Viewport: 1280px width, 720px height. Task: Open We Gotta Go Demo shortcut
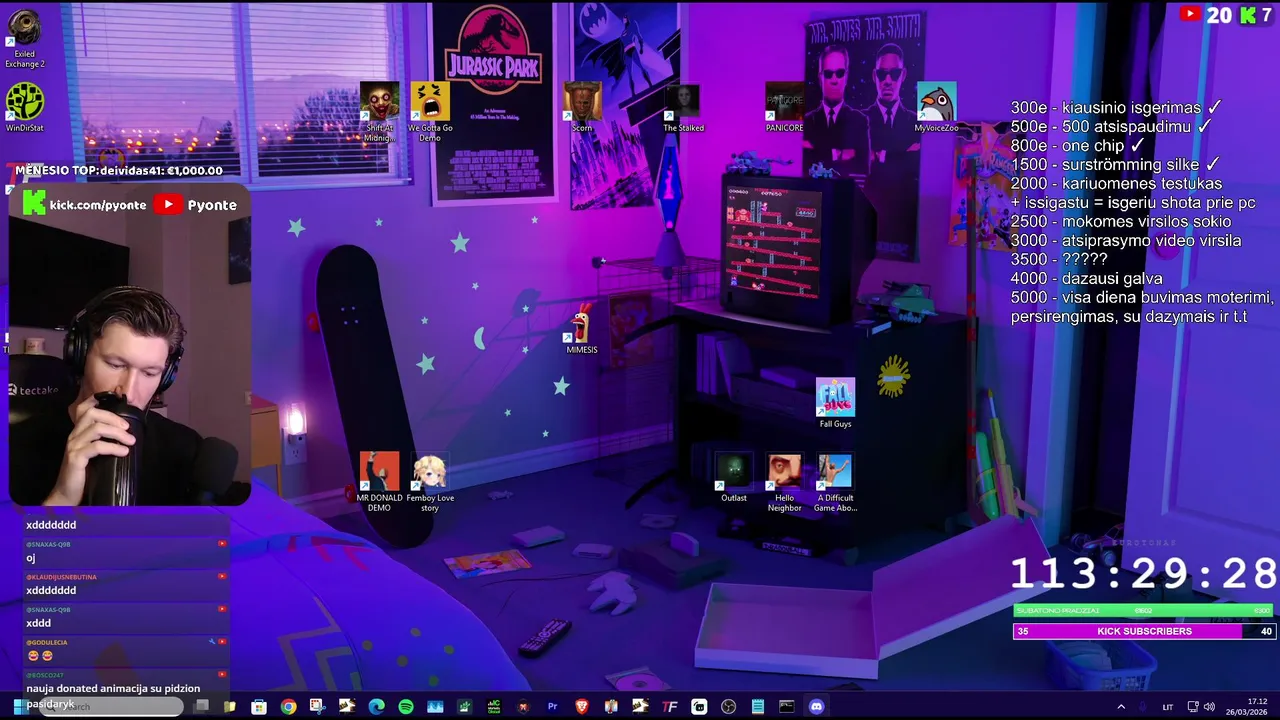(x=430, y=112)
